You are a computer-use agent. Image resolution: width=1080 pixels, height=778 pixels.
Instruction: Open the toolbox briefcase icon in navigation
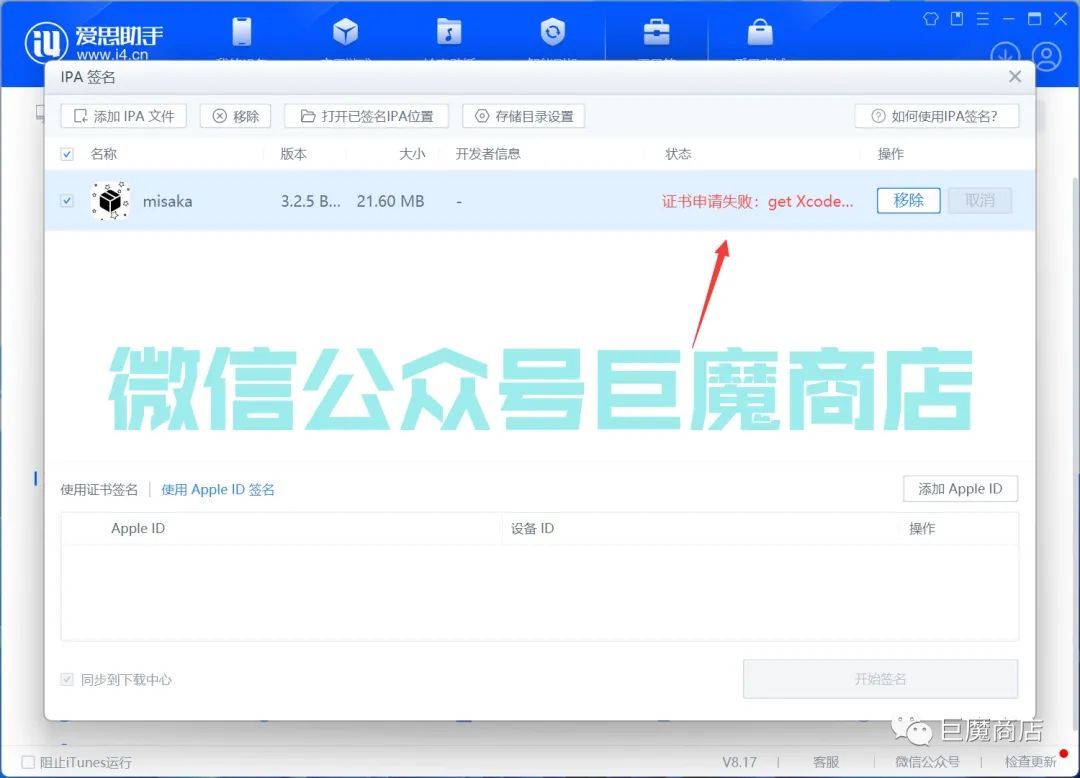[656, 32]
